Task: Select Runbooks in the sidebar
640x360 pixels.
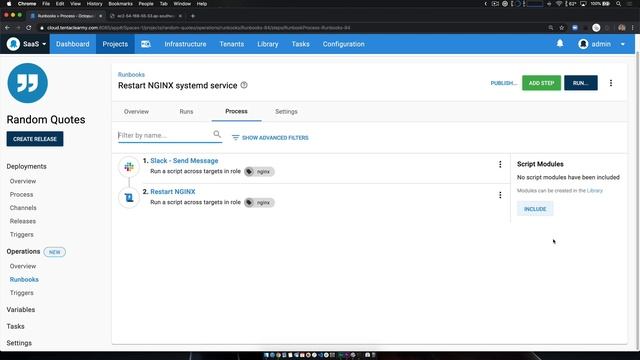Action: pyautogui.click(x=24, y=280)
